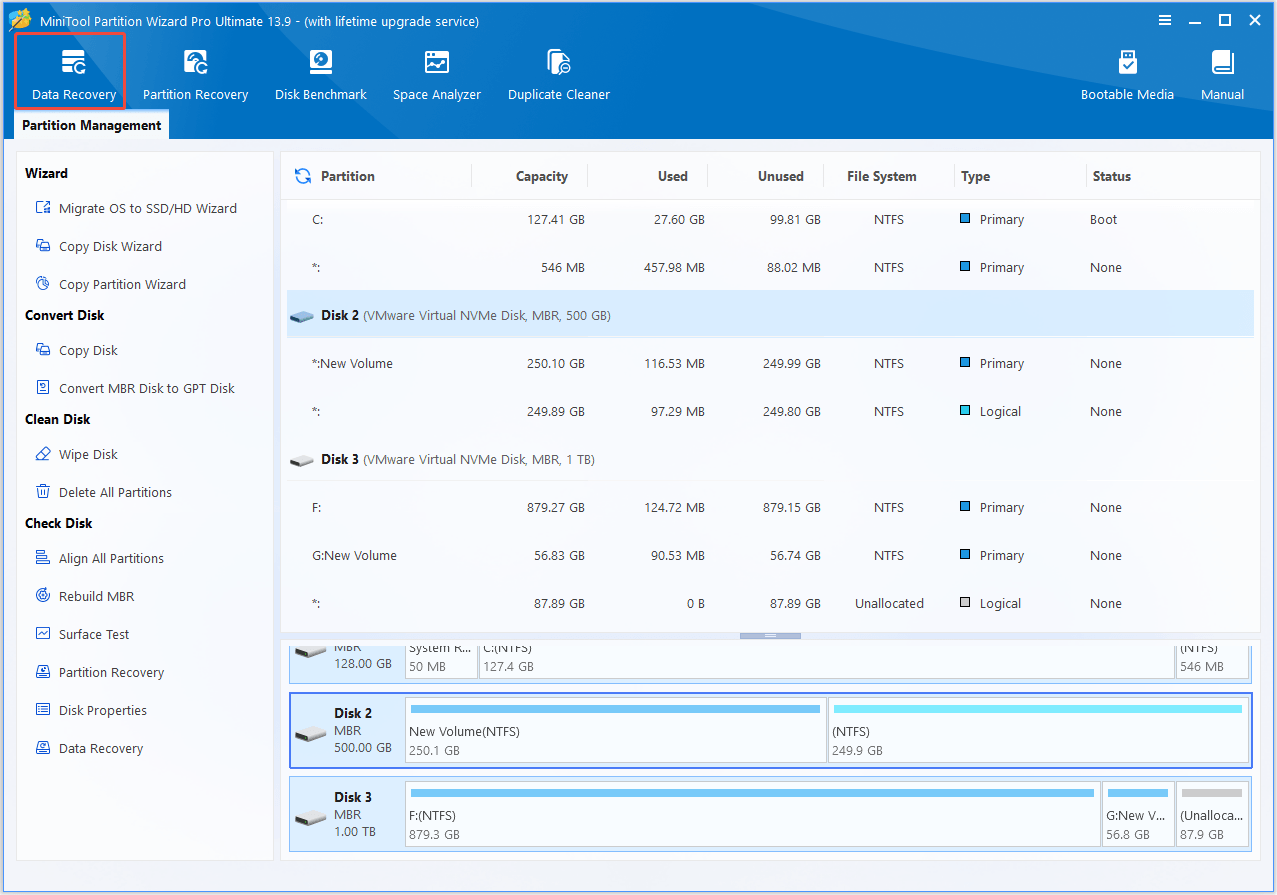Switch to Partition Management tab
Screen dimensions: 1277x895
[92, 125]
